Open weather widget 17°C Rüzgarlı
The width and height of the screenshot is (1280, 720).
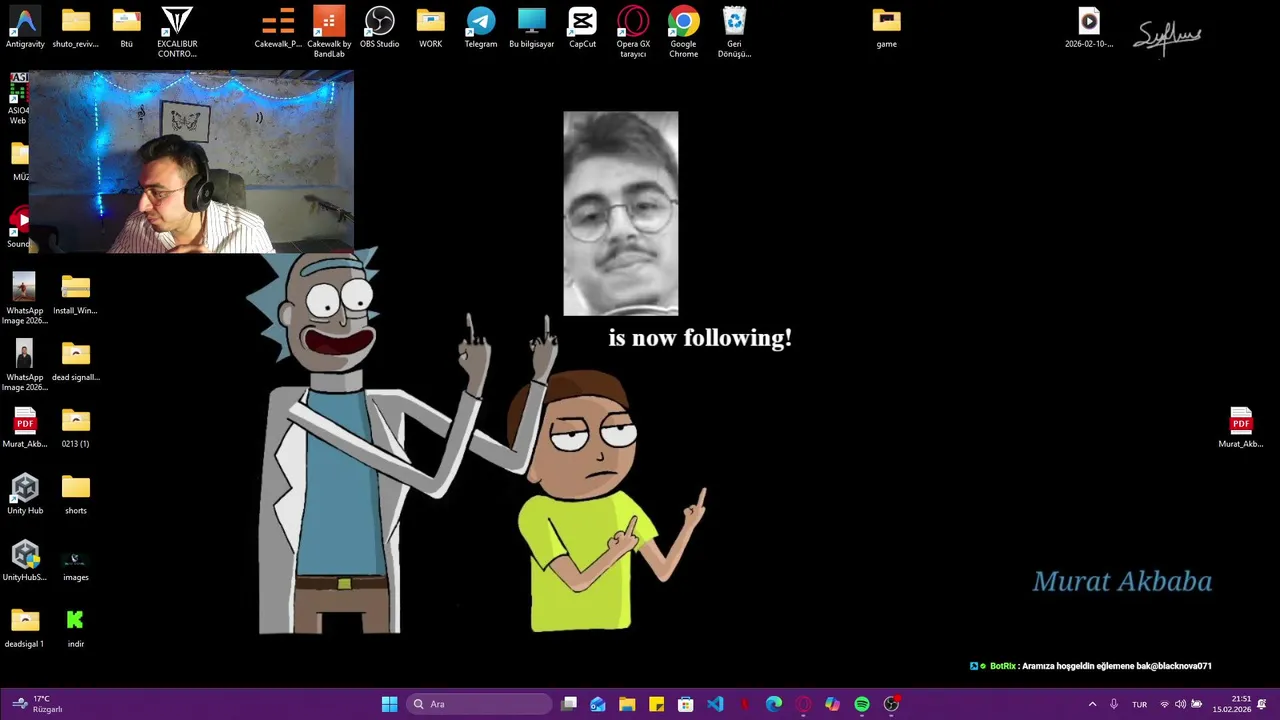[x=36, y=704]
